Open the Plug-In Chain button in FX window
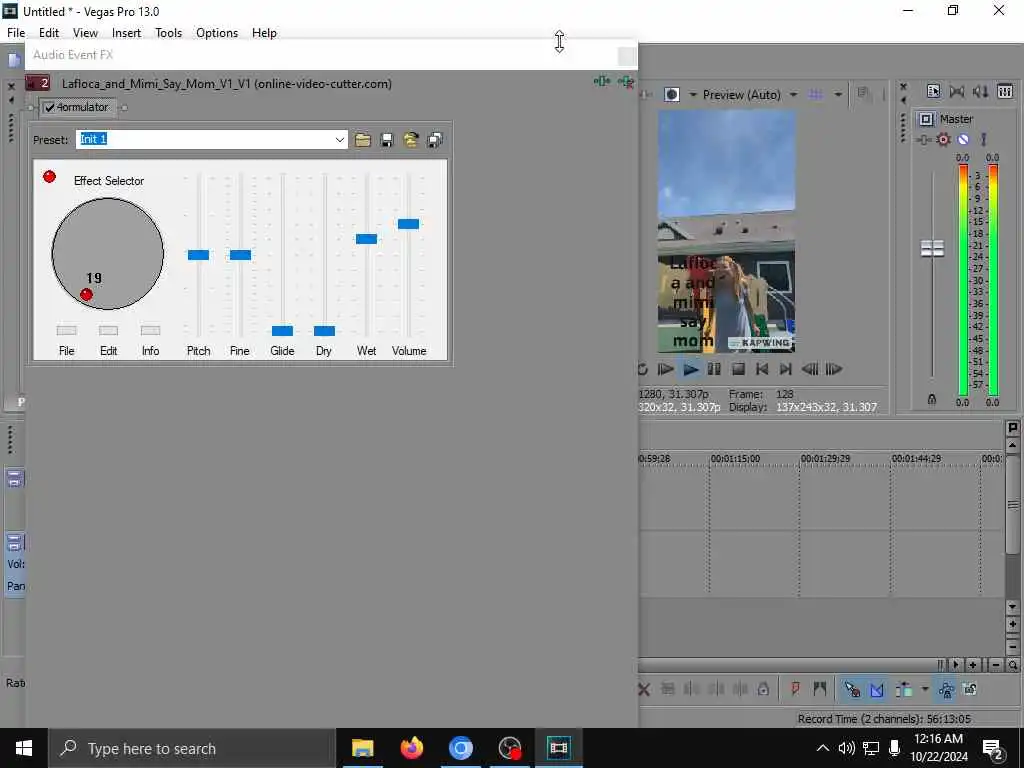The image size is (1024, 768). click(601, 82)
